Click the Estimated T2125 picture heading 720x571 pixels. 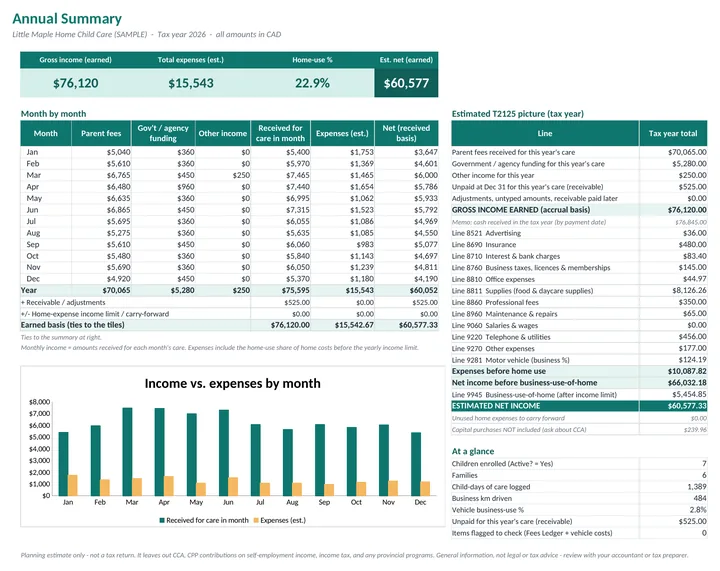(x=518, y=114)
